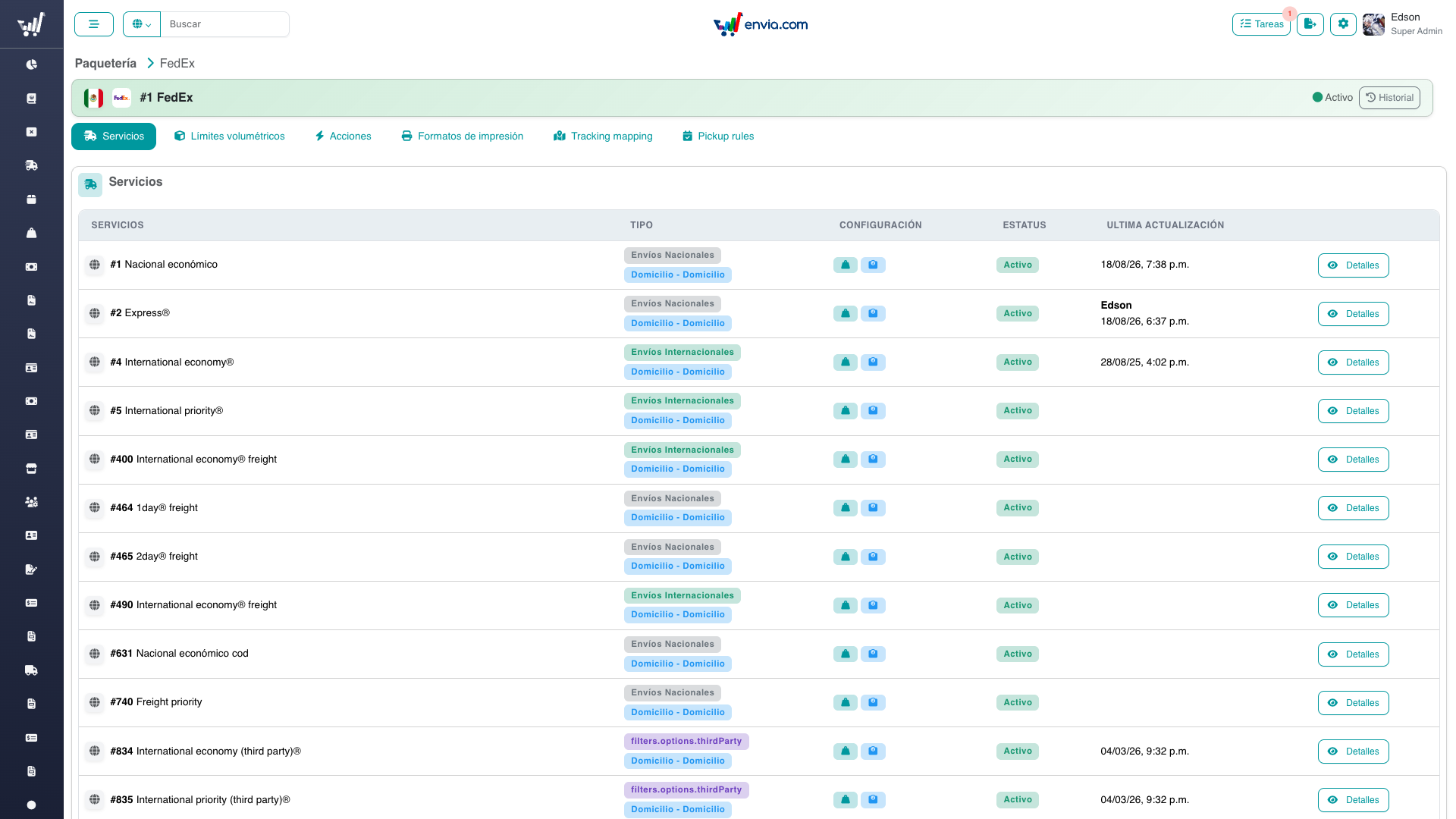Open Detalles for #5 International priority®
The width and height of the screenshot is (1456, 819).
(1353, 411)
